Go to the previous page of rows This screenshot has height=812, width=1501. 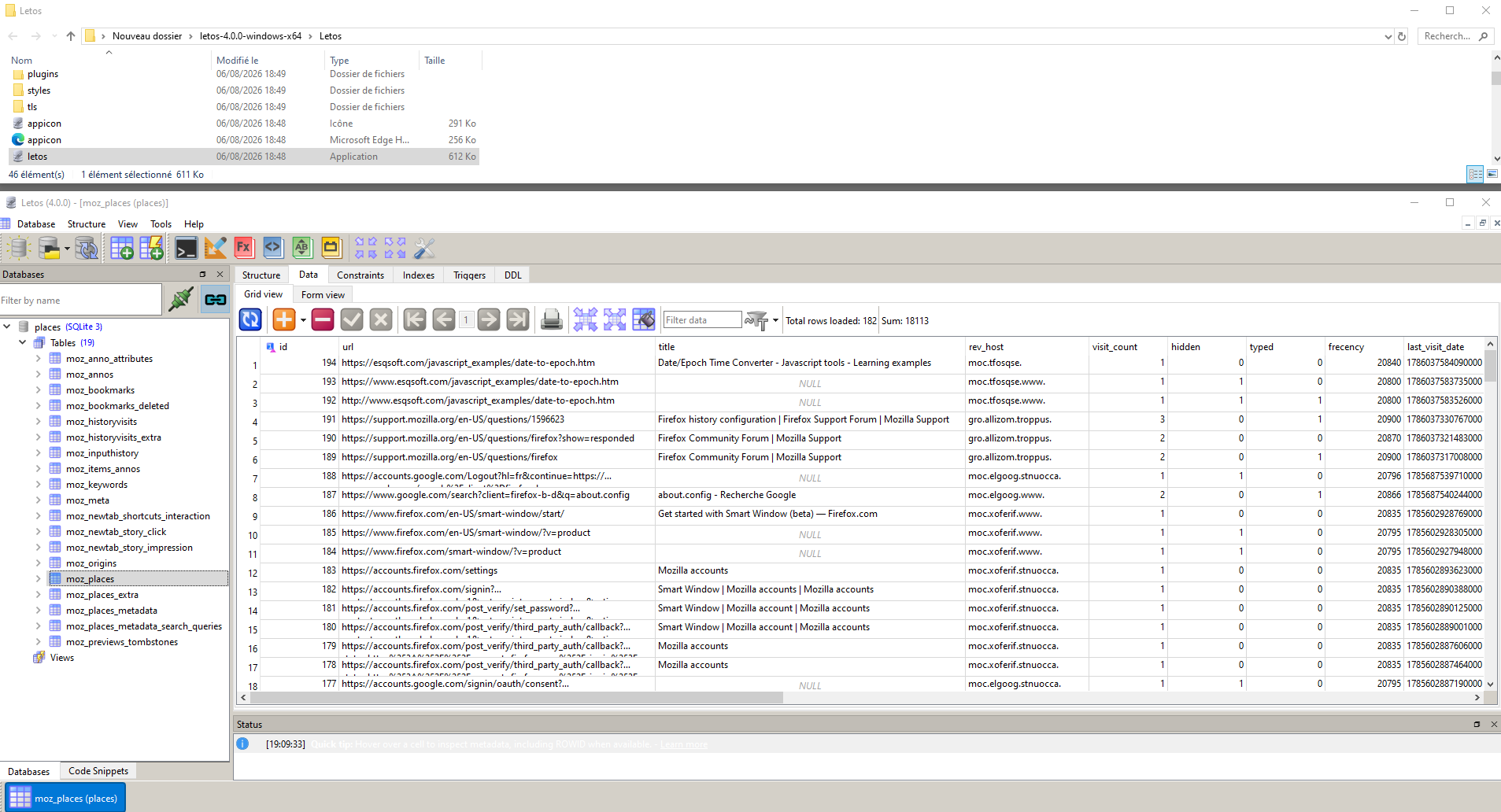click(x=444, y=319)
